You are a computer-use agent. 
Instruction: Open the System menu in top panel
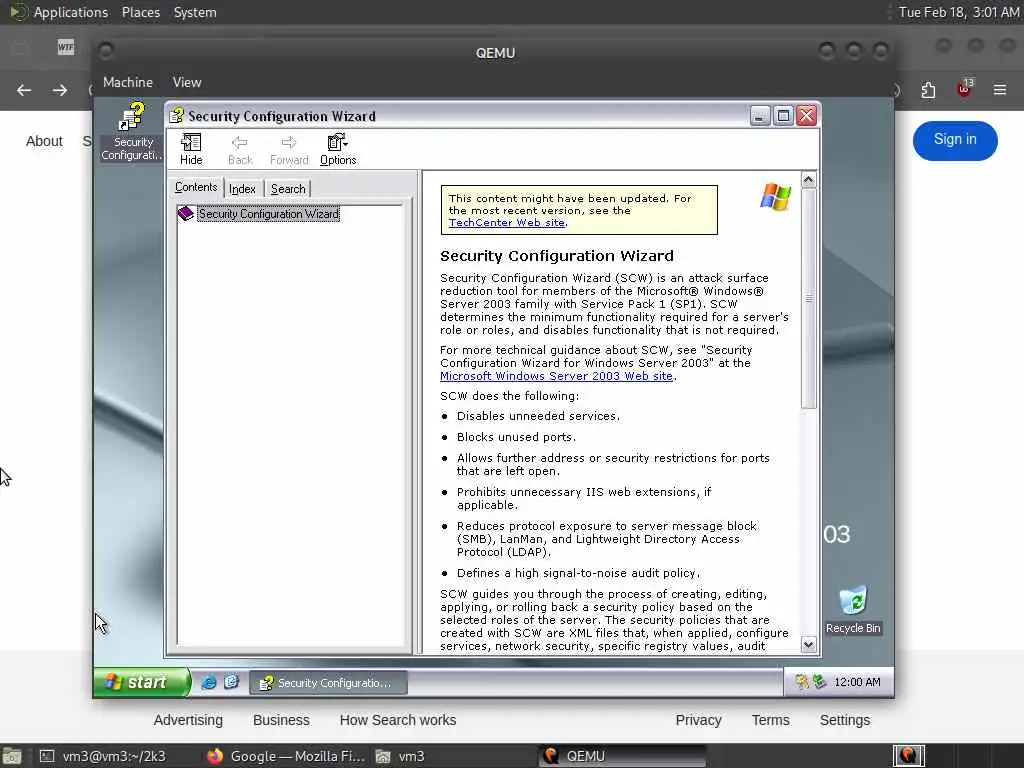[x=195, y=12]
